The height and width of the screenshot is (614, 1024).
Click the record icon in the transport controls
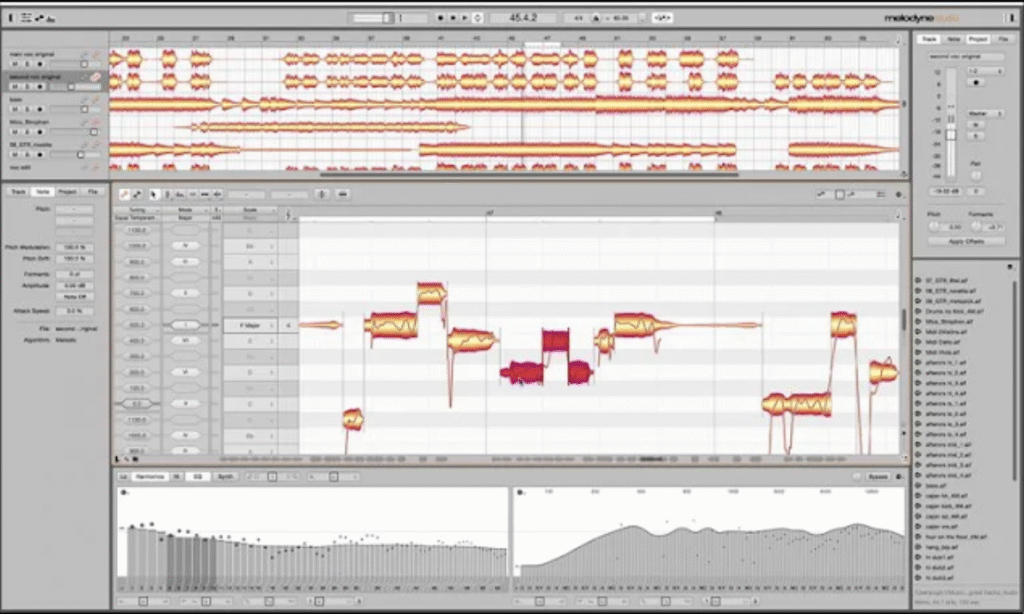[x=441, y=15]
